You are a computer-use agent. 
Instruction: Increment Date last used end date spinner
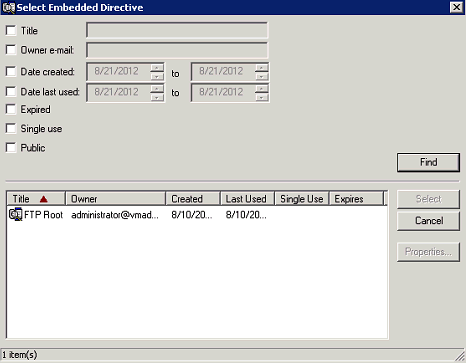tap(262, 89)
